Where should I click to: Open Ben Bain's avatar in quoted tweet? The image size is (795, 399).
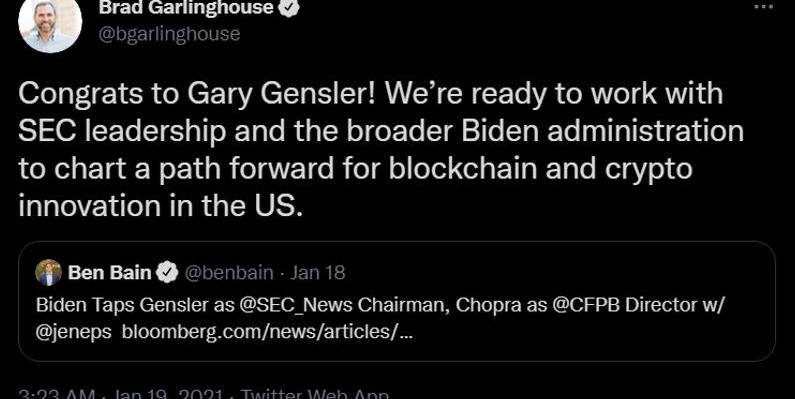point(49,273)
